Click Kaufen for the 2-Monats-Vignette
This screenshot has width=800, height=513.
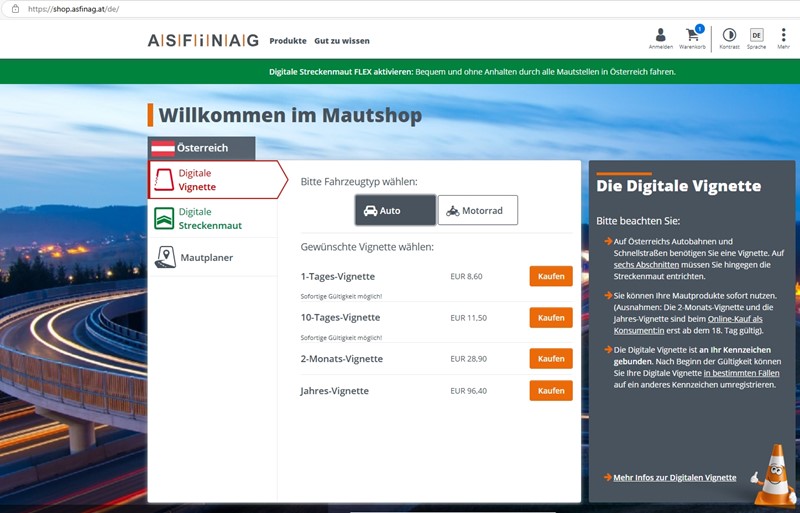[x=551, y=358]
